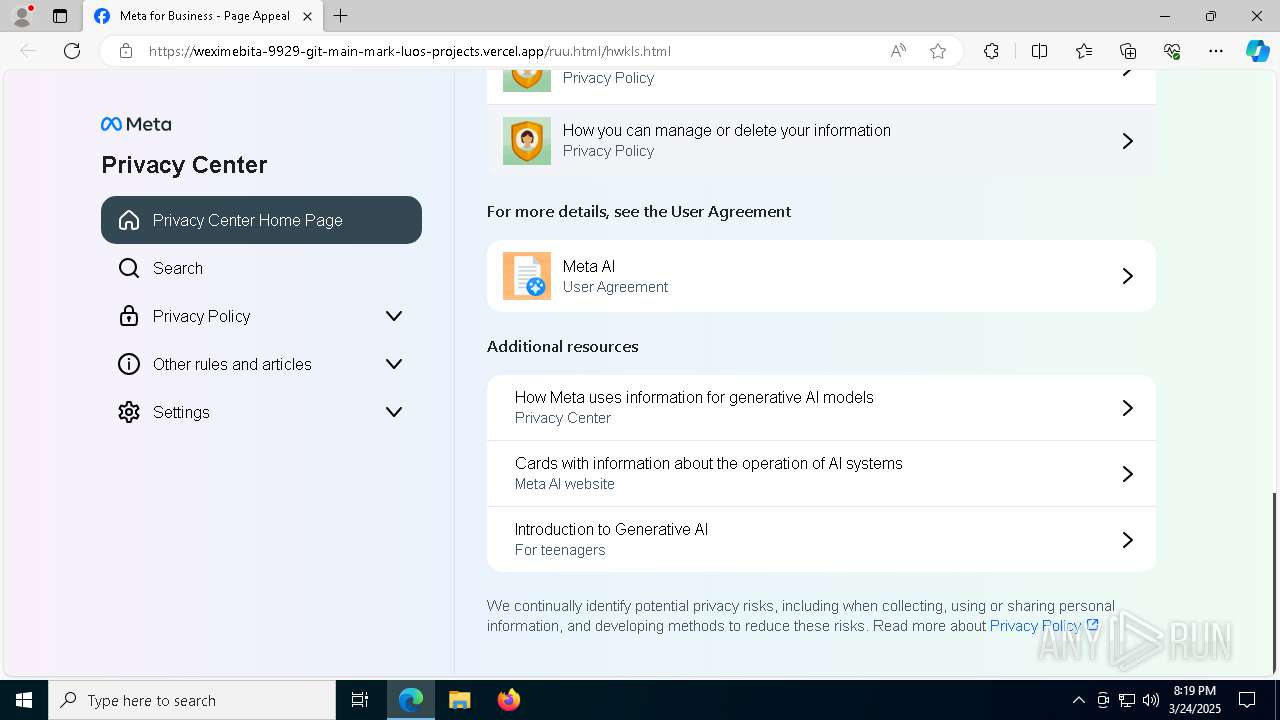Click the Privacy Center heading
Image resolution: width=1280 pixels, height=720 pixels.
click(184, 165)
